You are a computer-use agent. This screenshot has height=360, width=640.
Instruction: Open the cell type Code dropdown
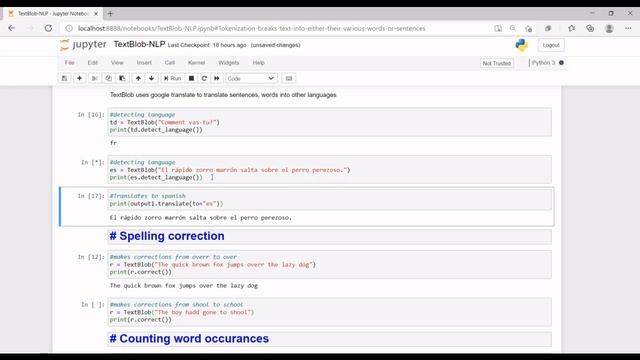[251, 78]
